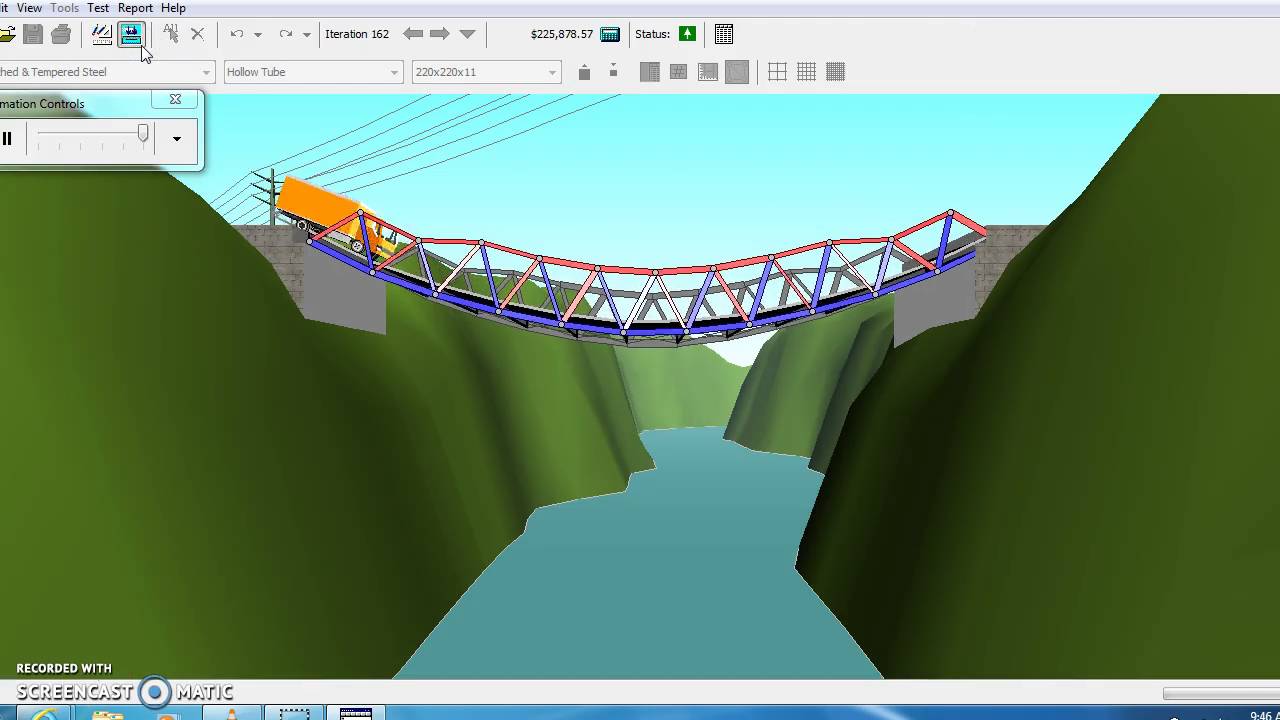Close the Animation Controls panel
1280x720 pixels.
click(175, 99)
